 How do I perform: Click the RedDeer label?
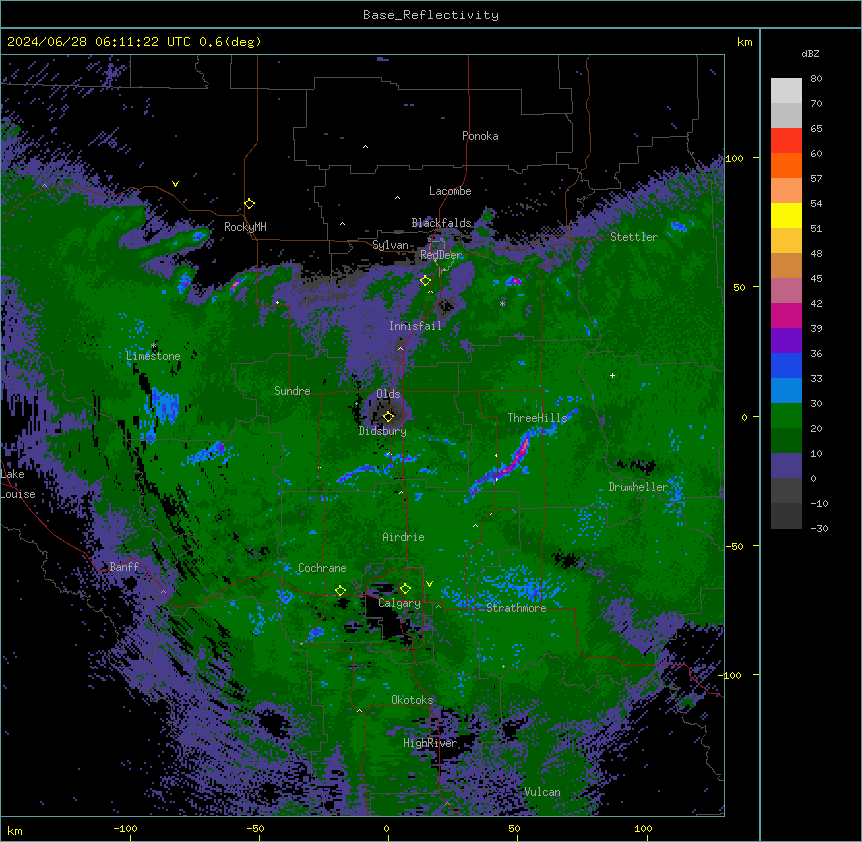(x=441, y=255)
